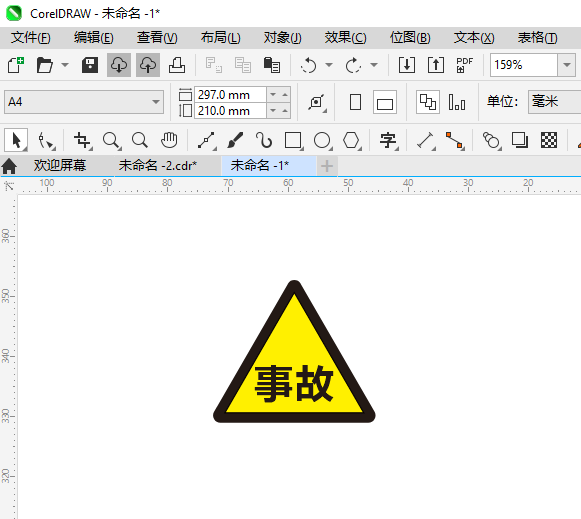Click the page width 297.0 mm field
581x519 pixels.
tap(230, 94)
